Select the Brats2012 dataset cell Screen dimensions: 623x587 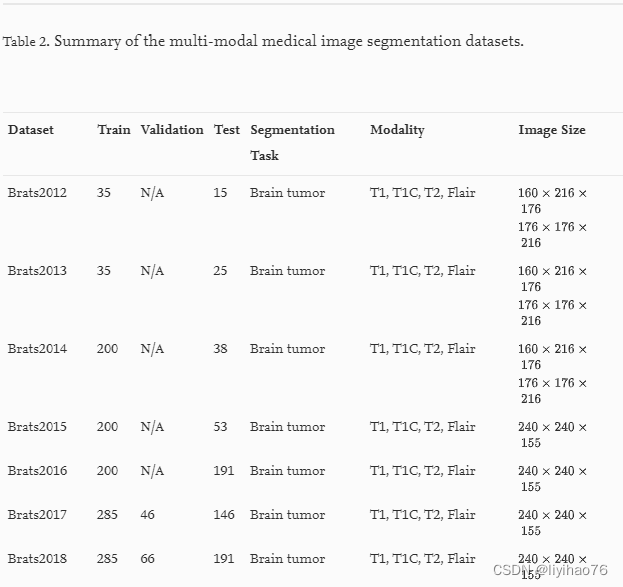37,193
